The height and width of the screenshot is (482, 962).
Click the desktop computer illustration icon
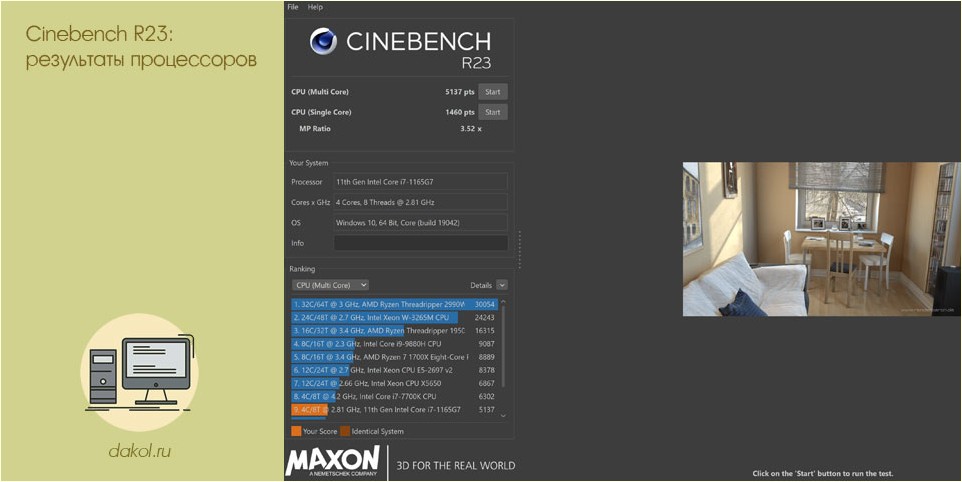coord(139,373)
